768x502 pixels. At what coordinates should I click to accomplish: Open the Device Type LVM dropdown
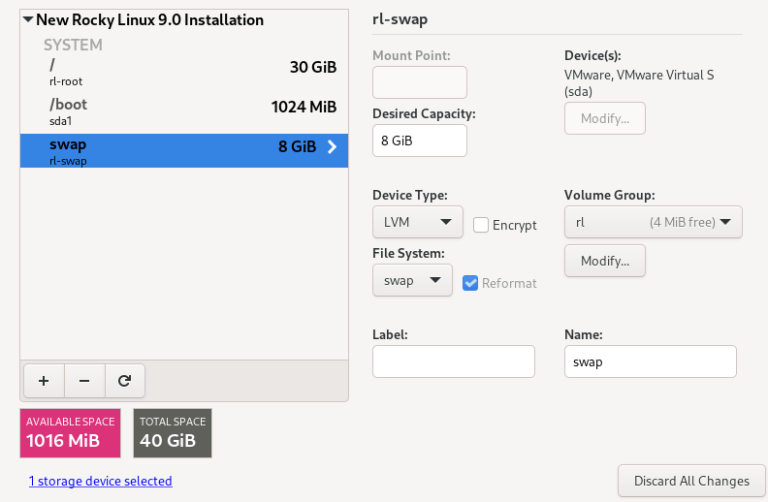[417, 222]
